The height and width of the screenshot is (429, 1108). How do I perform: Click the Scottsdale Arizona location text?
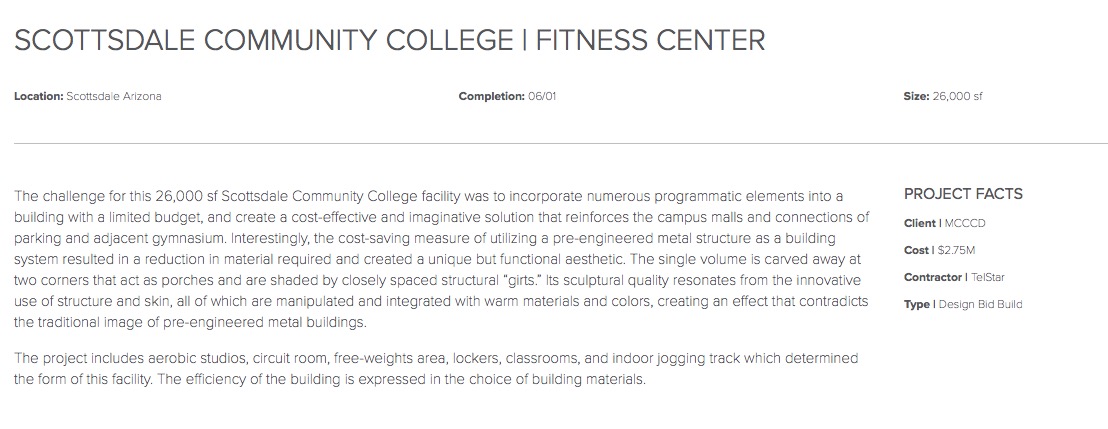[114, 96]
